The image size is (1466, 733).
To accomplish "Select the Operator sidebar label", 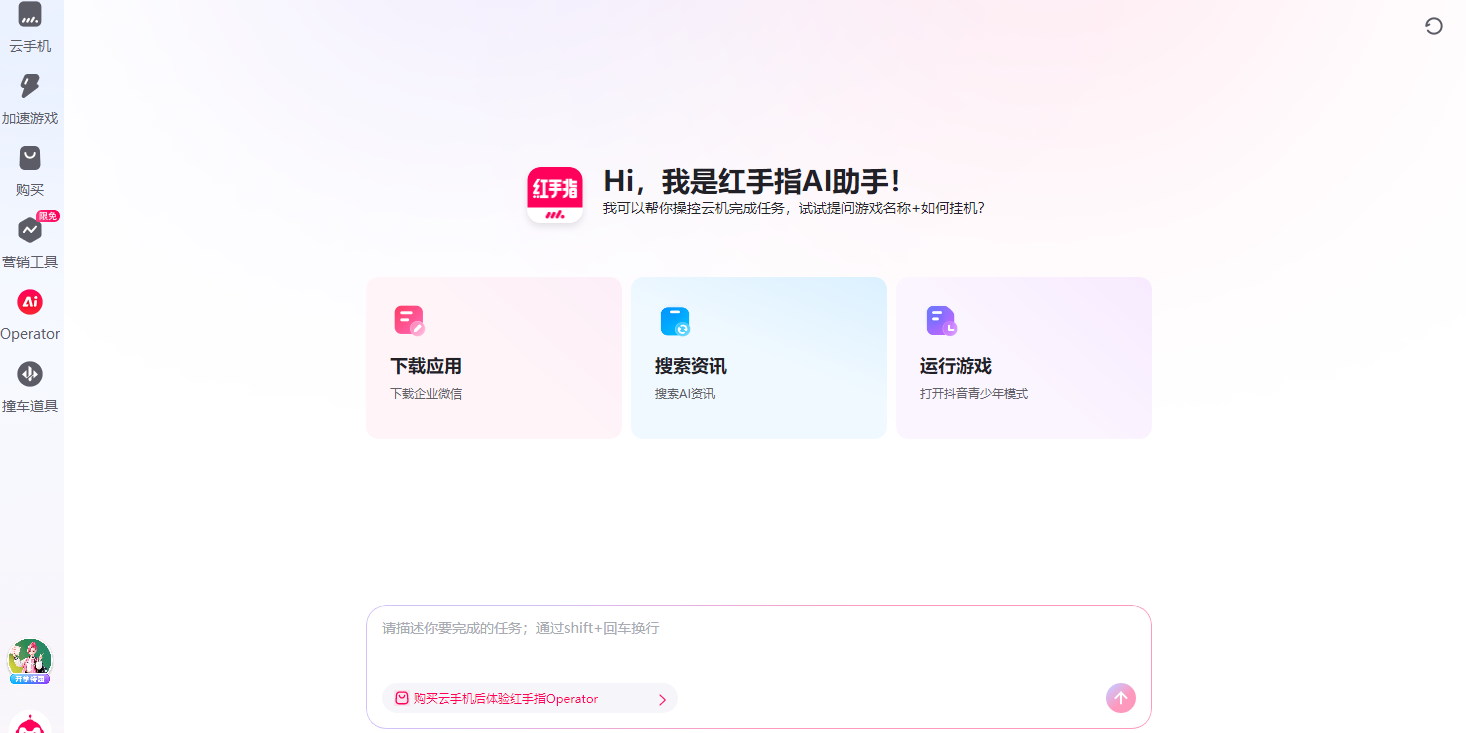I will (x=30, y=334).
